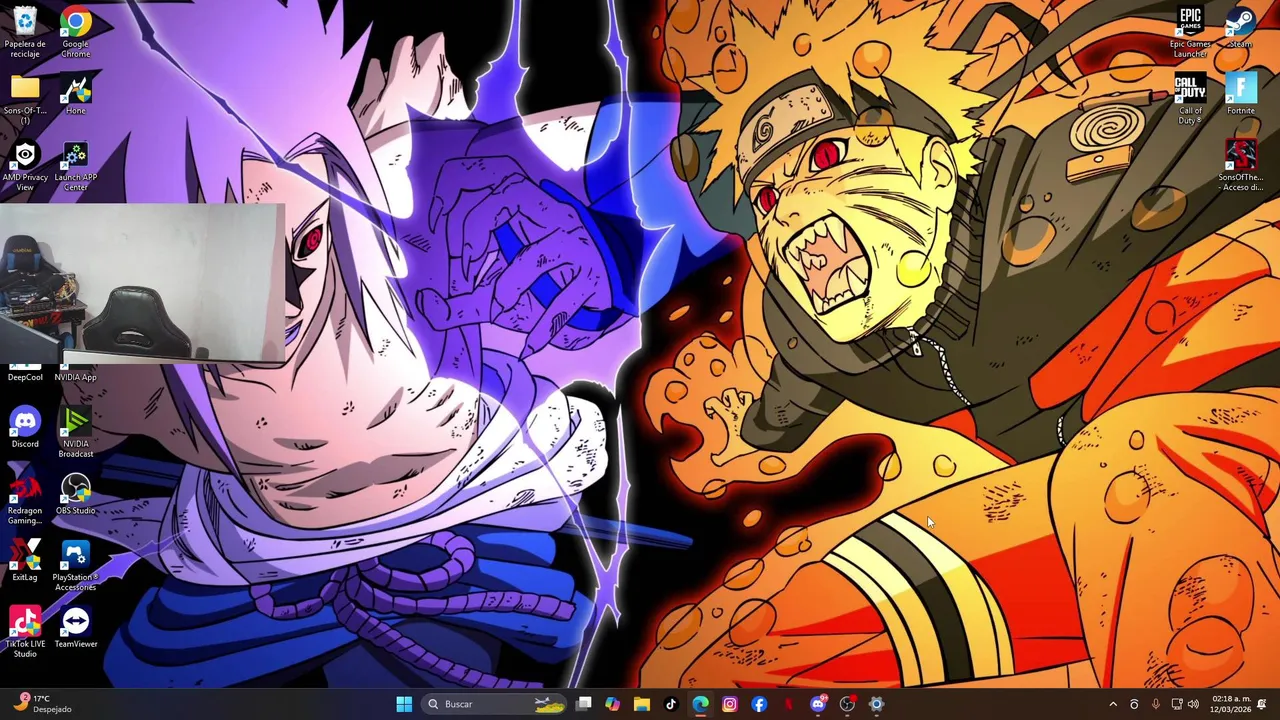Select the Home desktop shortcut
Image resolution: width=1280 pixels, height=720 pixels.
(75, 95)
